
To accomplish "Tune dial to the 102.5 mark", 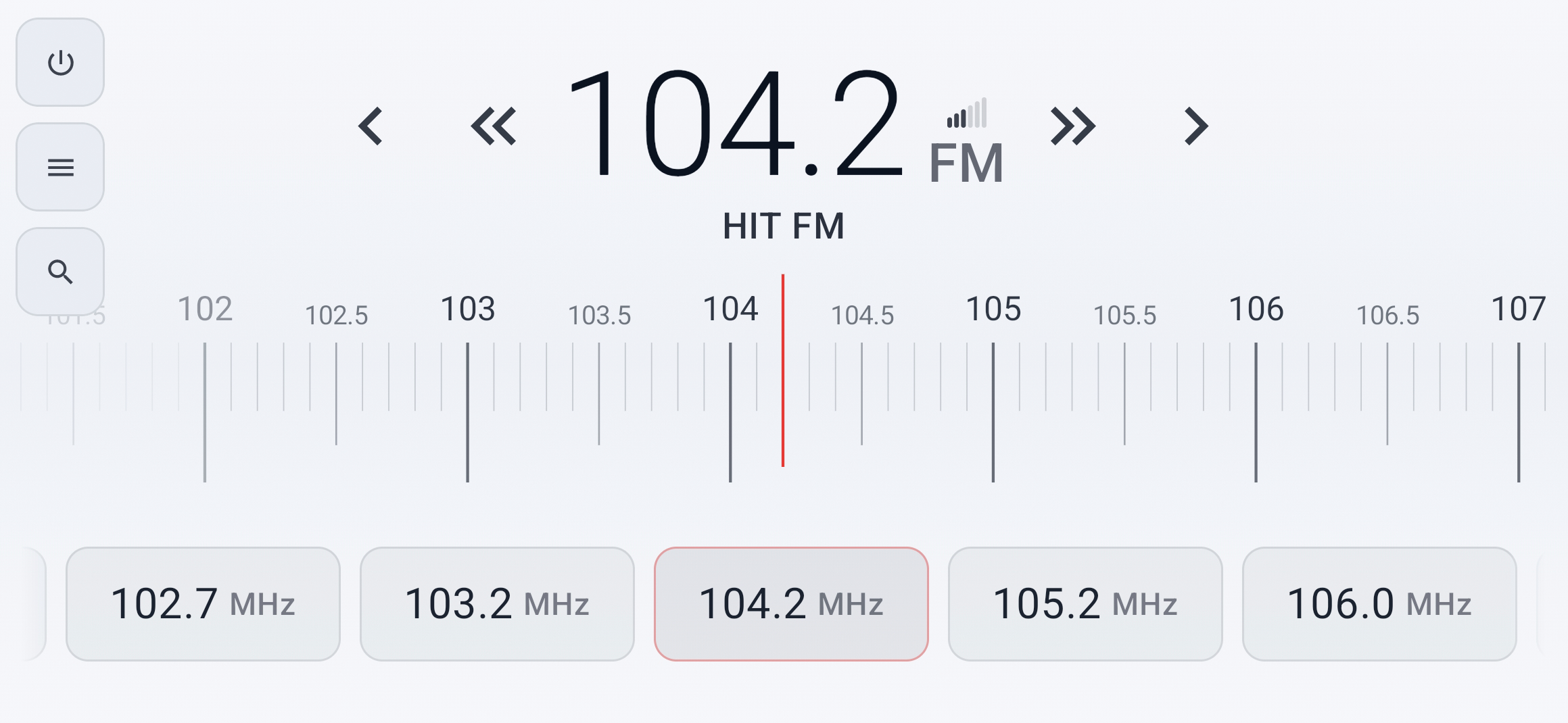I will [x=337, y=316].
